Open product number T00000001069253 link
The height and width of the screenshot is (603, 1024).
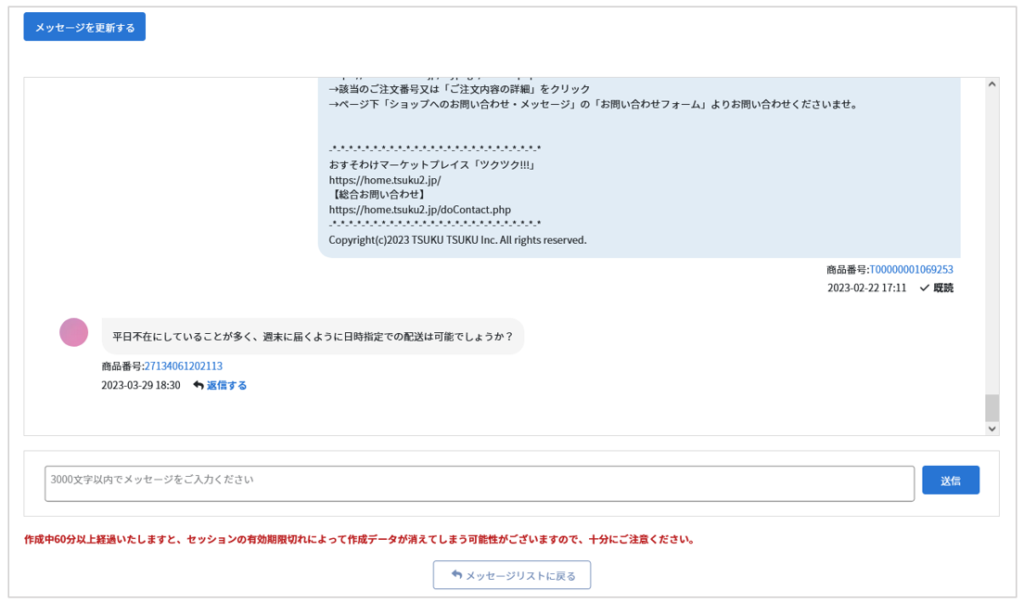(x=910, y=269)
